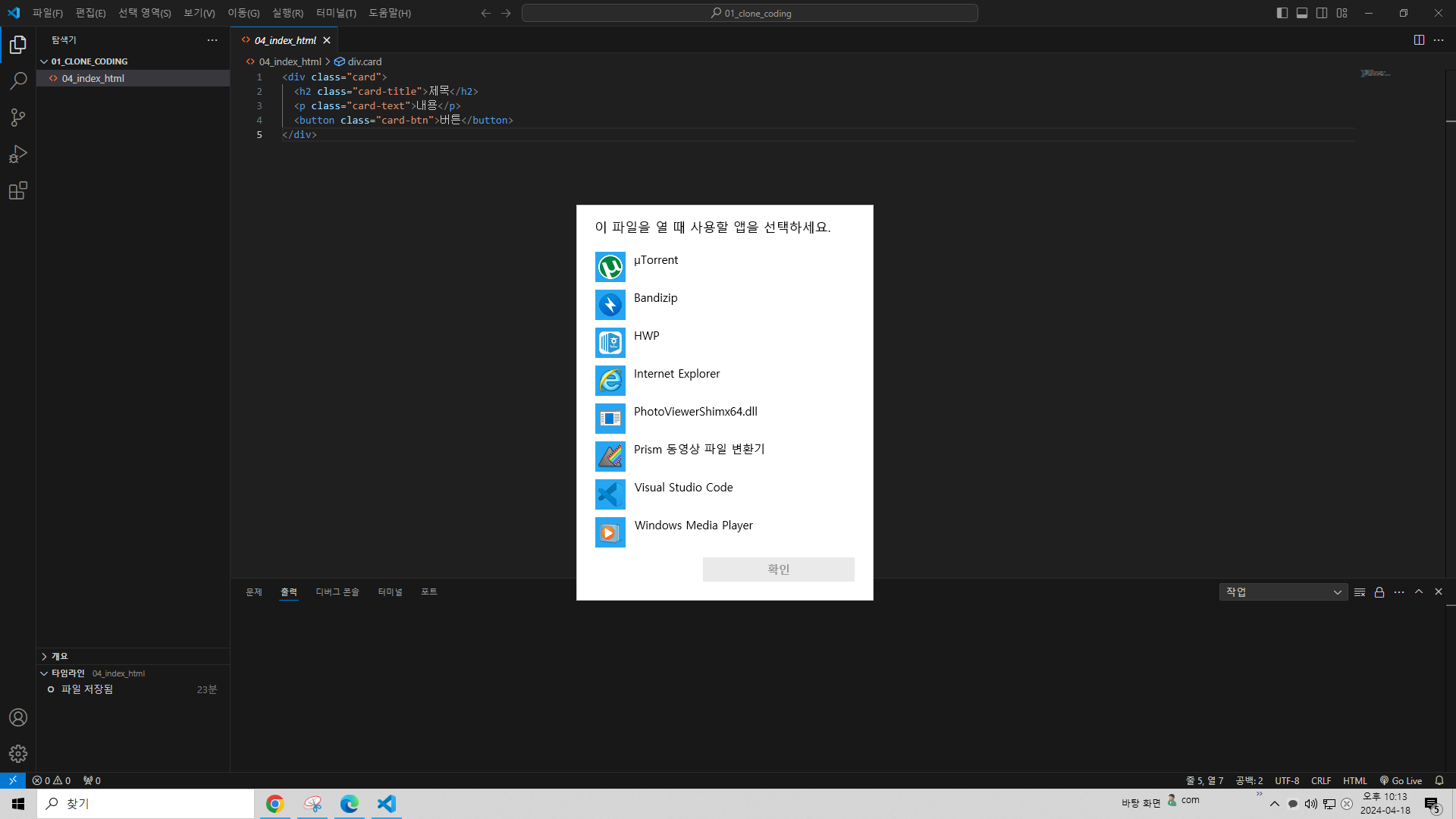This screenshot has height=819, width=1456.
Task: Go forward in navigation history
Action: point(506,14)
